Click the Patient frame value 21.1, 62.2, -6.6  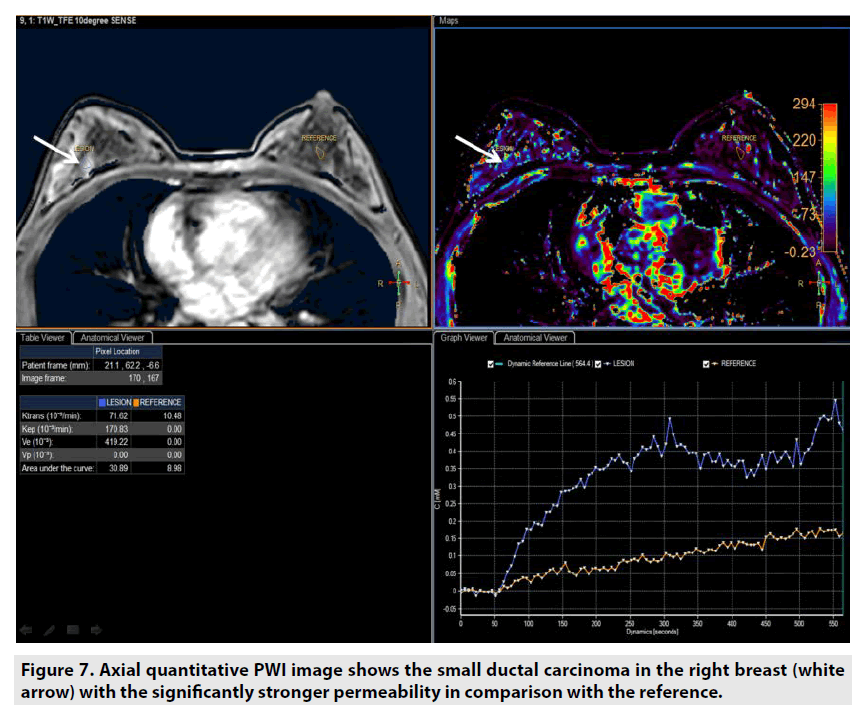point(132,365)
